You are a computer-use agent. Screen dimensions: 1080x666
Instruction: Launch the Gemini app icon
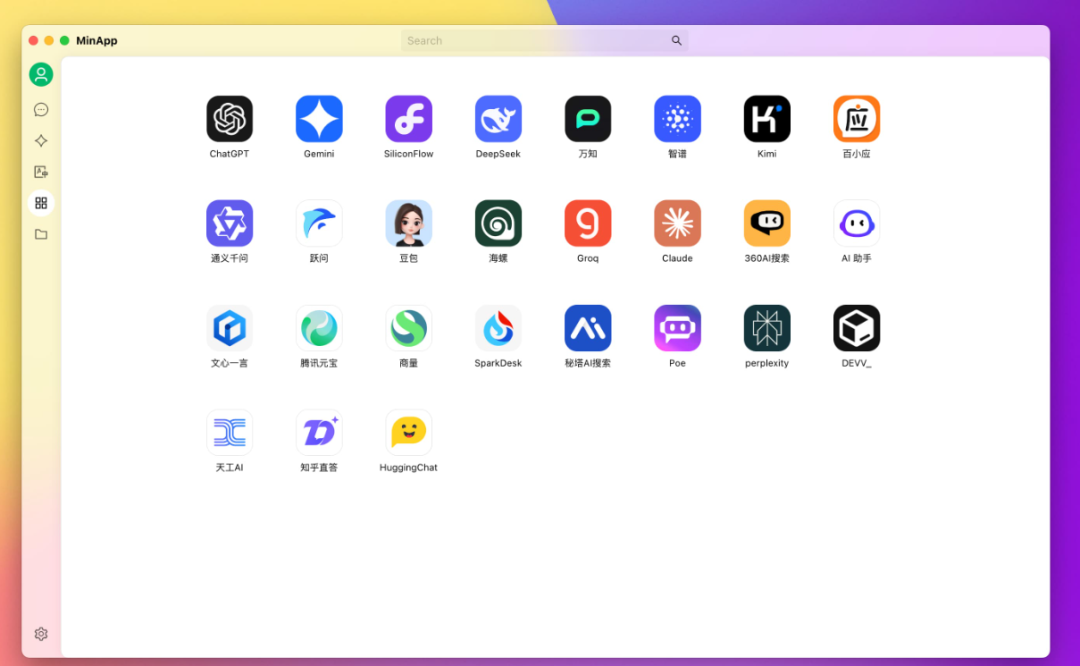click(319, 119)
